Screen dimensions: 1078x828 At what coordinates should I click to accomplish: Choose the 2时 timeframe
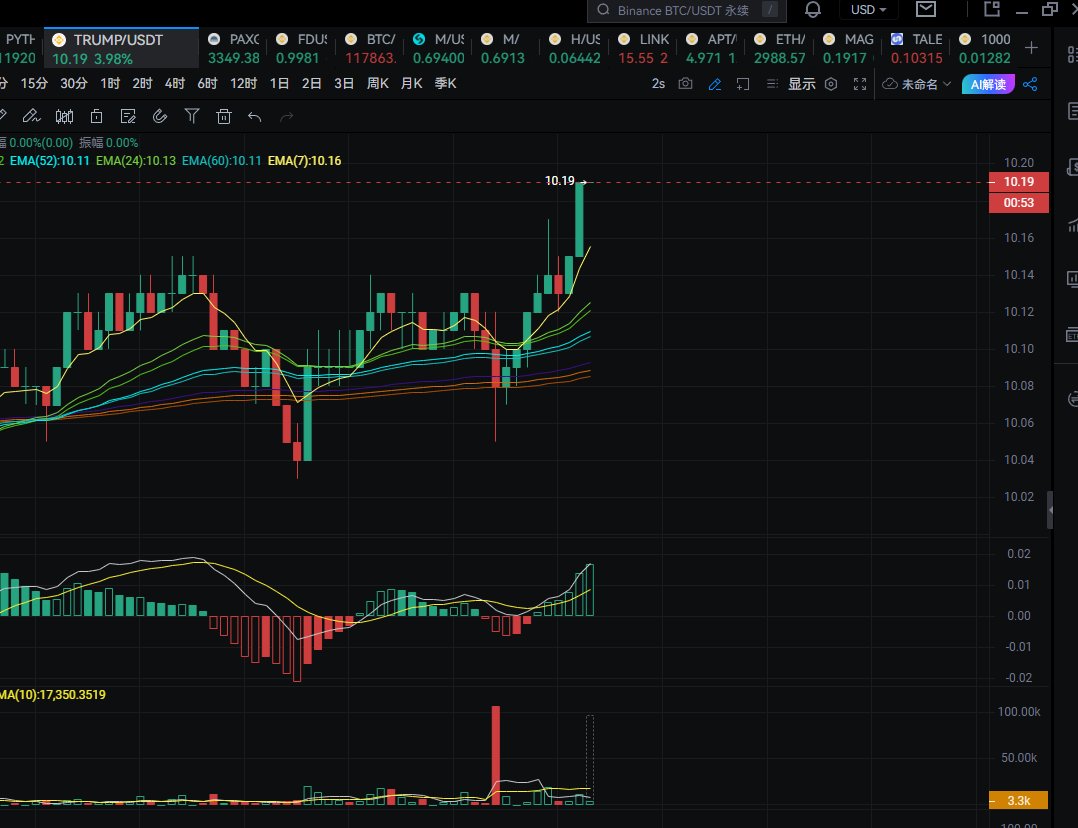tap(142, 84)
